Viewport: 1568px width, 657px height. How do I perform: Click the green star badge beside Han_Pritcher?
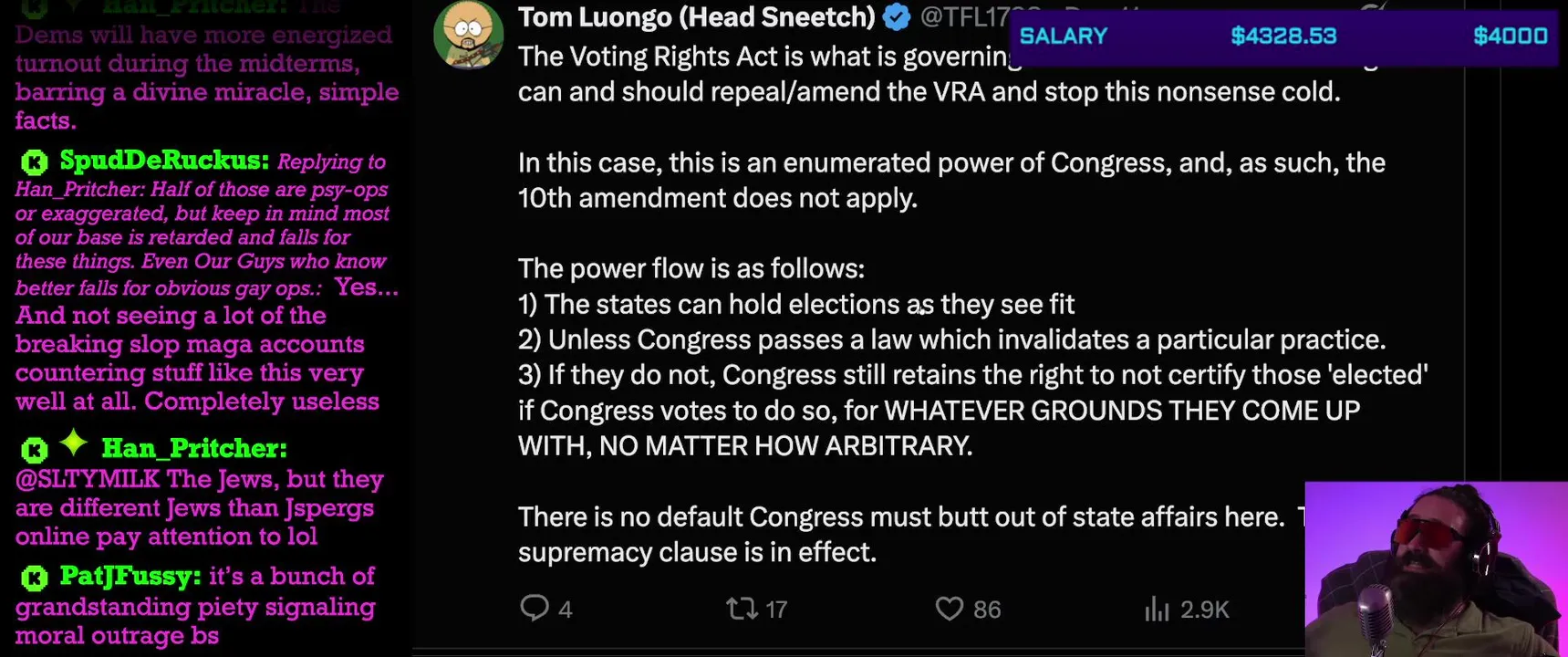(74, 444)
